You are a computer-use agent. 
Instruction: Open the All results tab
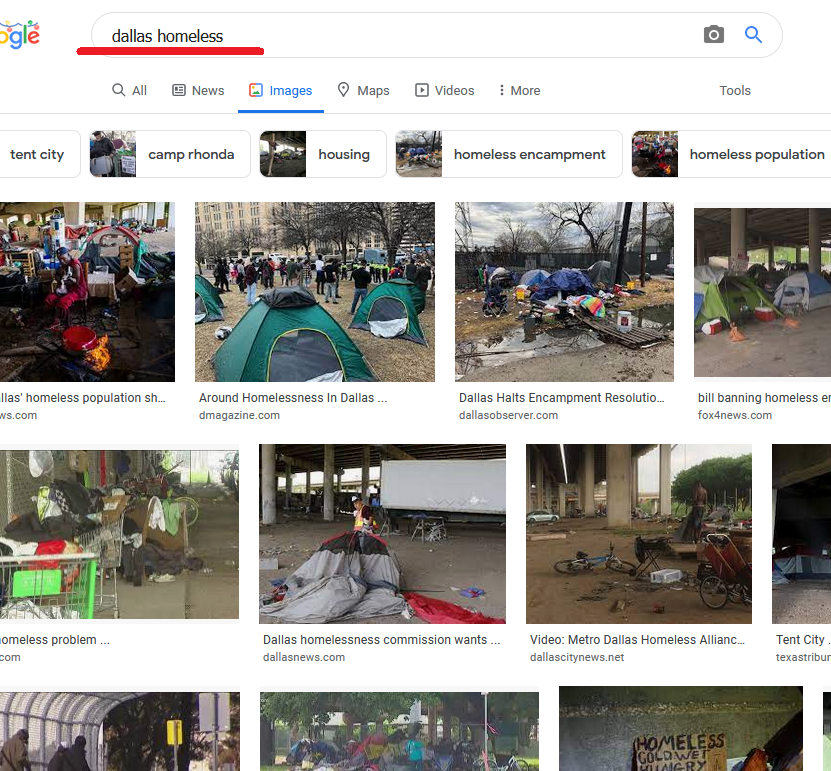coord(129,90)
